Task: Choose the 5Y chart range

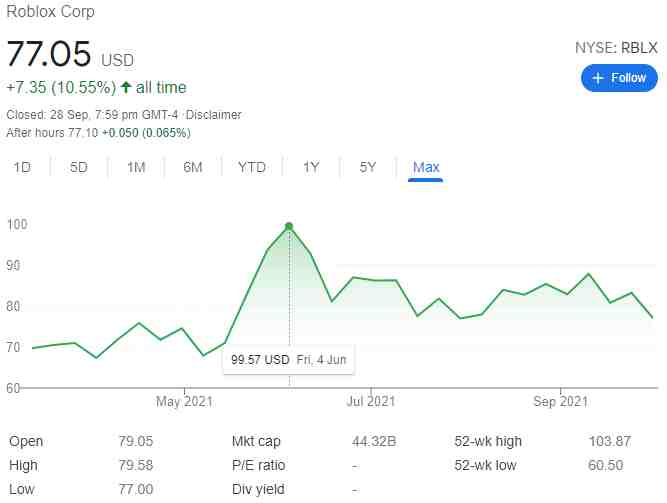Action: (368, 167)
